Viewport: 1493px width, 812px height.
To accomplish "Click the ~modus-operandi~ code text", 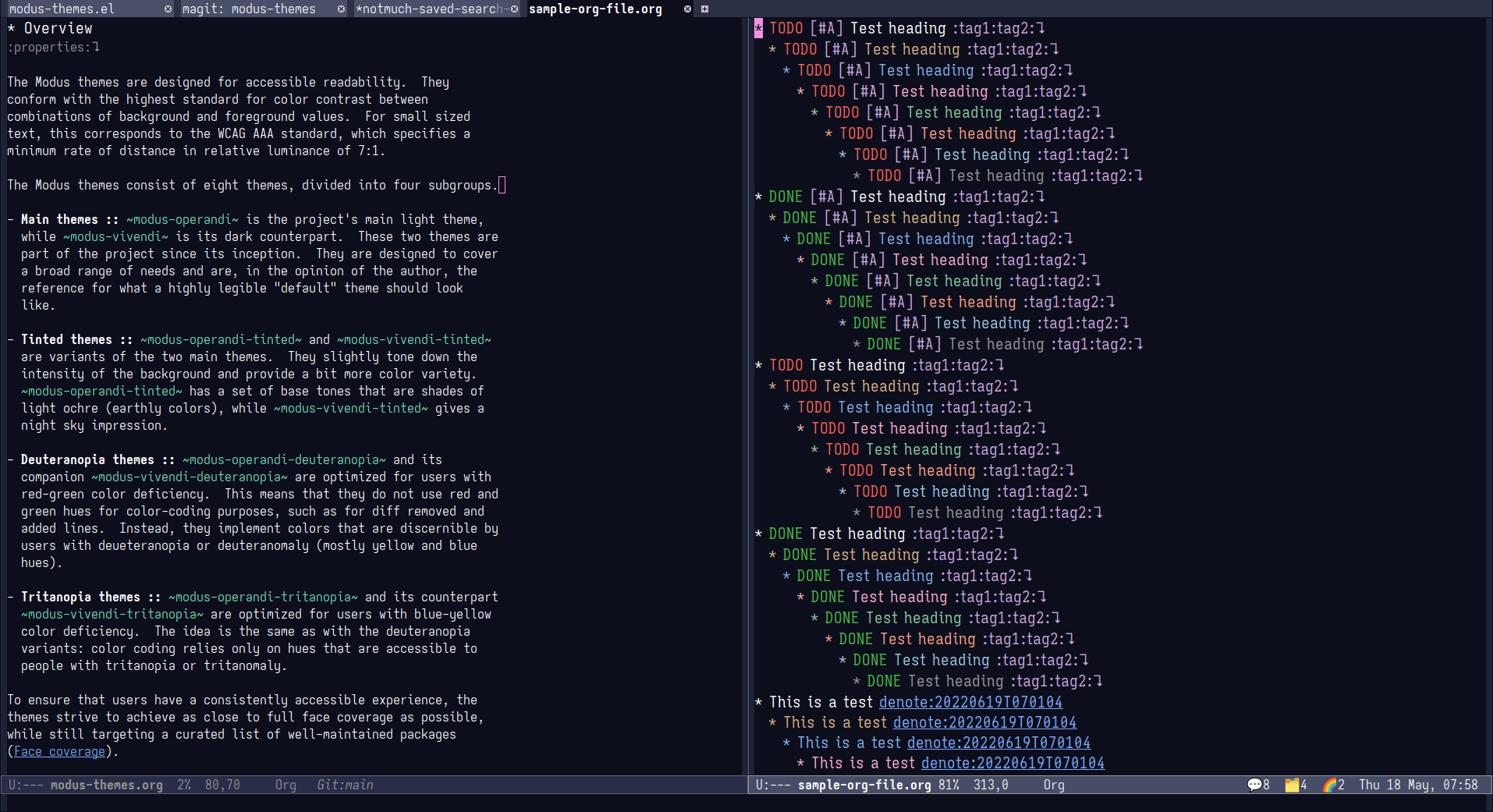I will (x=183, y=220).
